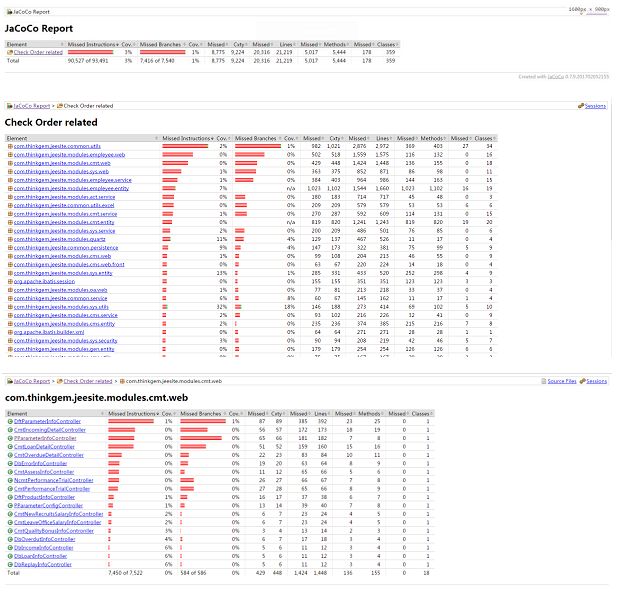The image size is (617, 595).
Task: Open com.thinkgem.jeesite.modules.sys.web package link
Action: [61, 172]
